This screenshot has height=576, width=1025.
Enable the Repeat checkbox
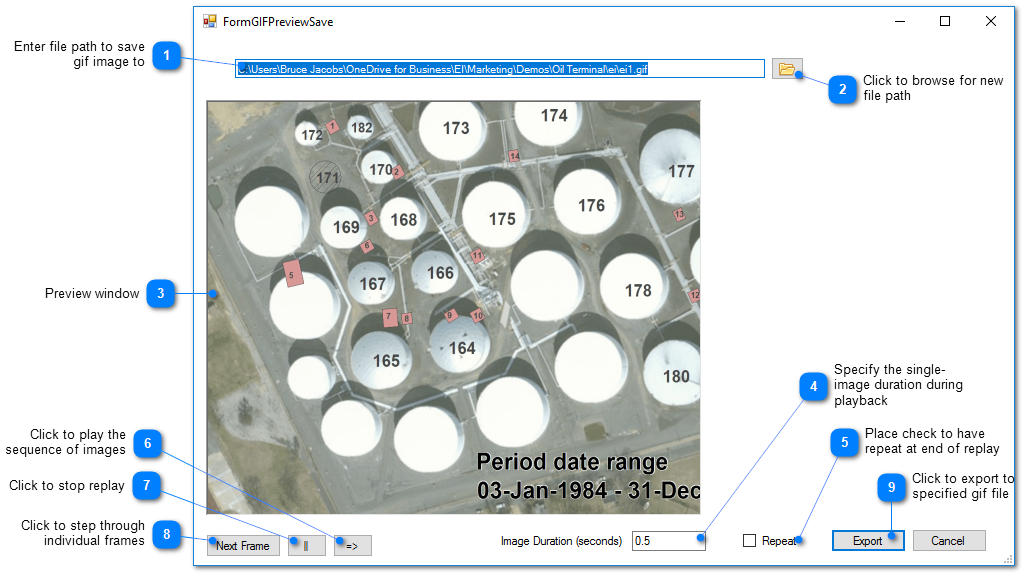[749, 541]
